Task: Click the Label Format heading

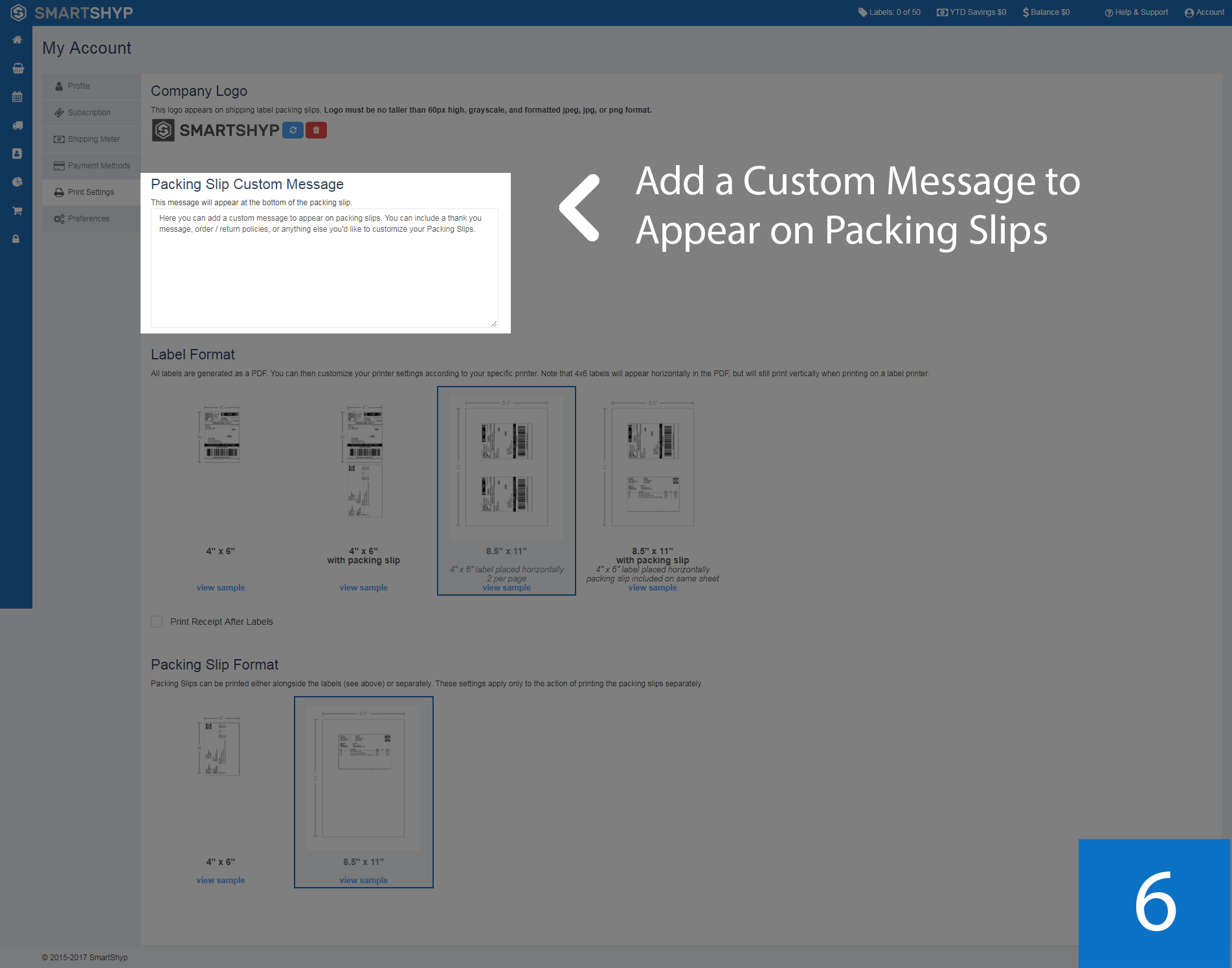Action: [x=193, y=355]
